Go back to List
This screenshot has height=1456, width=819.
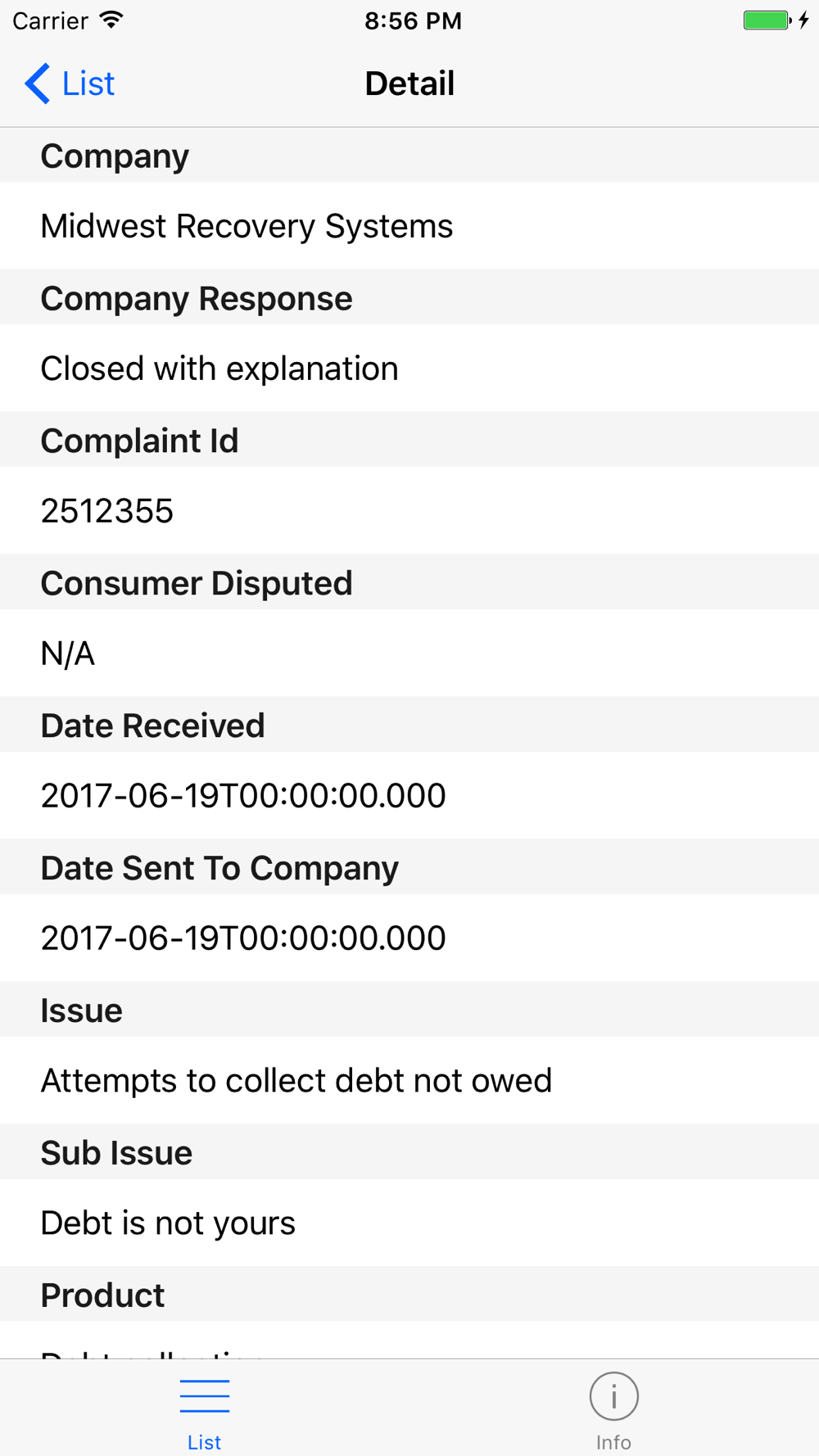pos(70,84)
